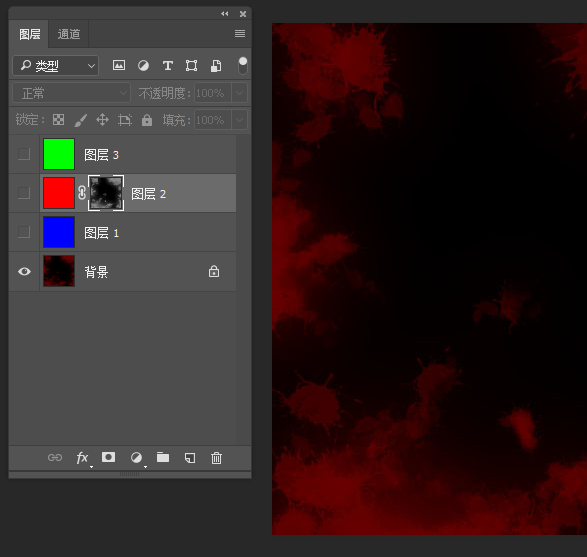Switch to the 通道 tab
The height and width of the screenshot is (557, 587).
tap(69, 34)
